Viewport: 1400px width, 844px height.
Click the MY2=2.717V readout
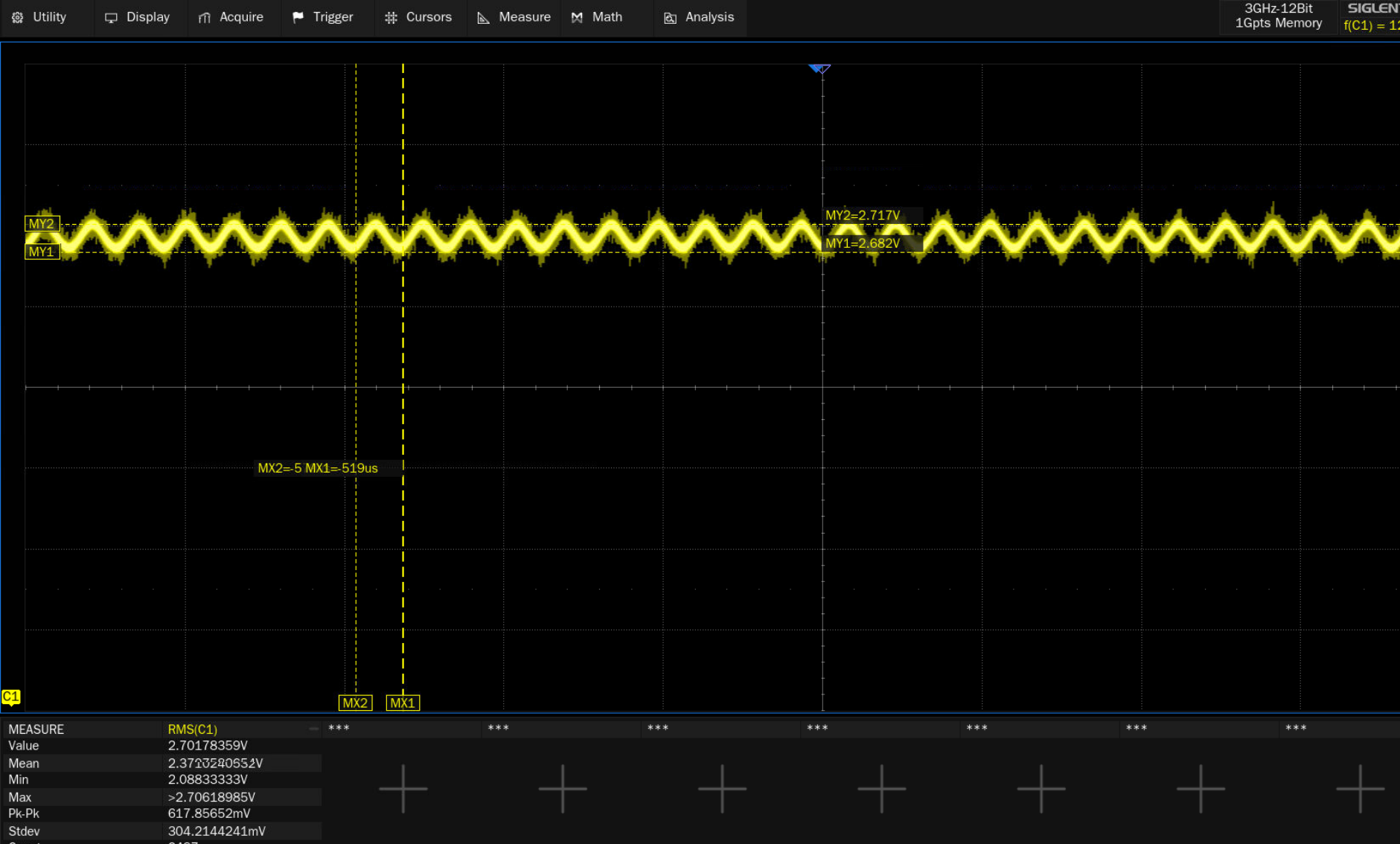[863, 215]
